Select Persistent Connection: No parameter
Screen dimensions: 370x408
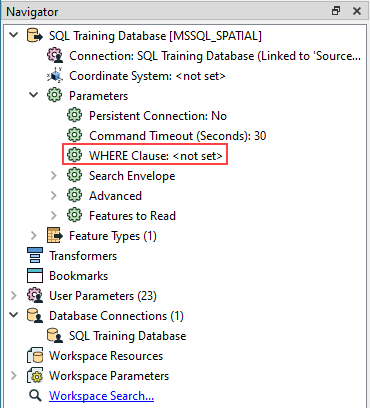pyautogui.click(x=158, y=116)
